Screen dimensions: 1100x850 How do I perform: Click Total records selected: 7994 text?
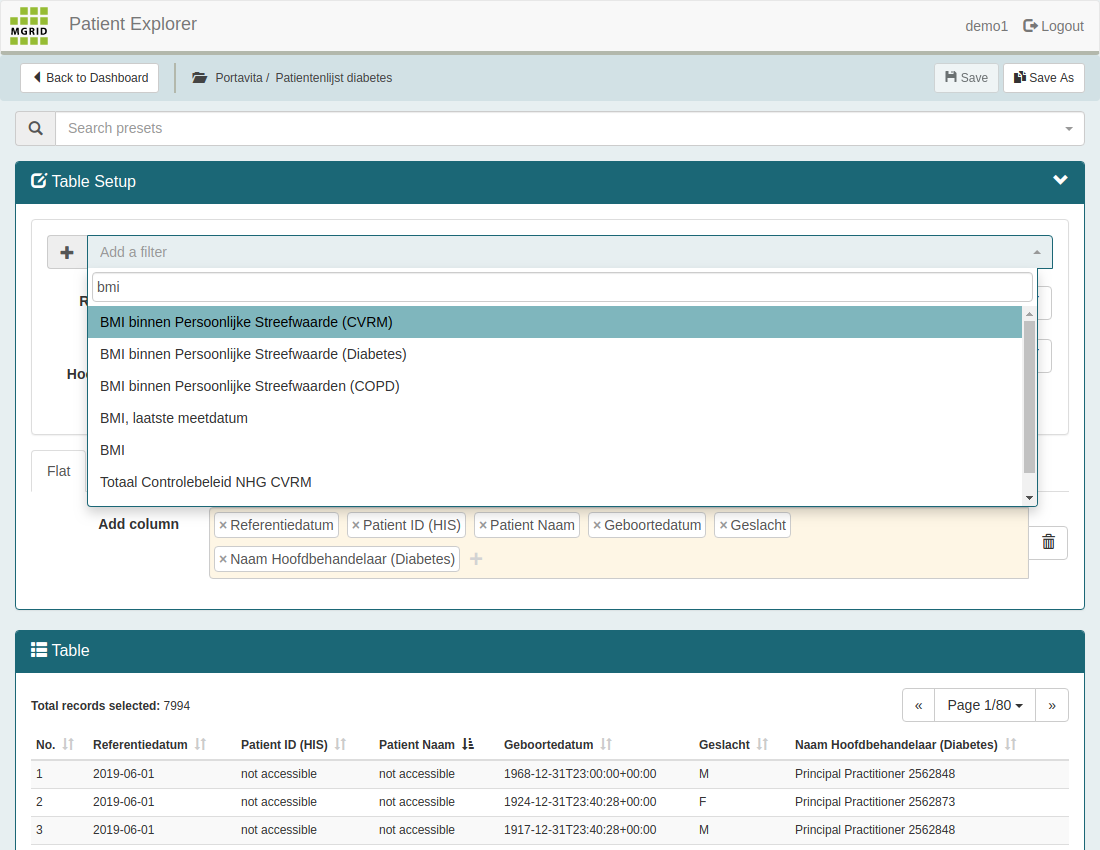(110, 706)
